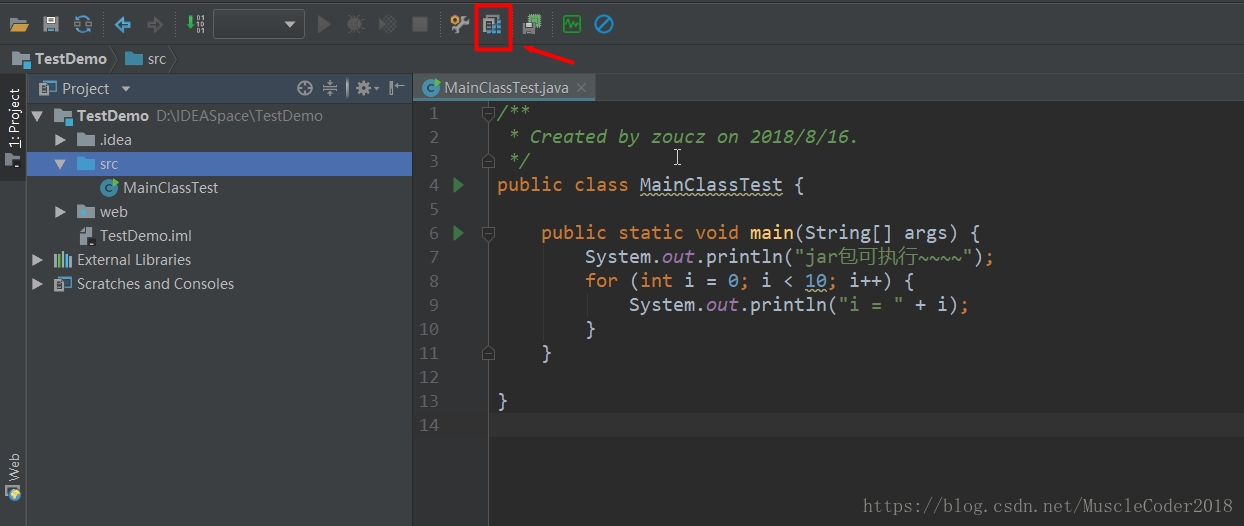Viewport: 1244px width, 526px height.
Task: Select TestDemo project root in tree
Action: click(219, 116)
